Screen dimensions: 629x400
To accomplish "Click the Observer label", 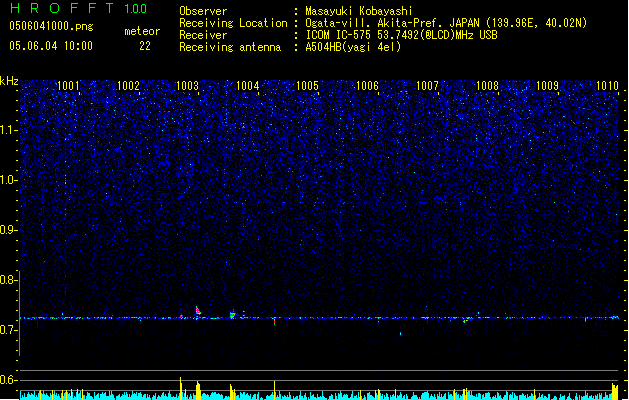I will pos(203,11).
